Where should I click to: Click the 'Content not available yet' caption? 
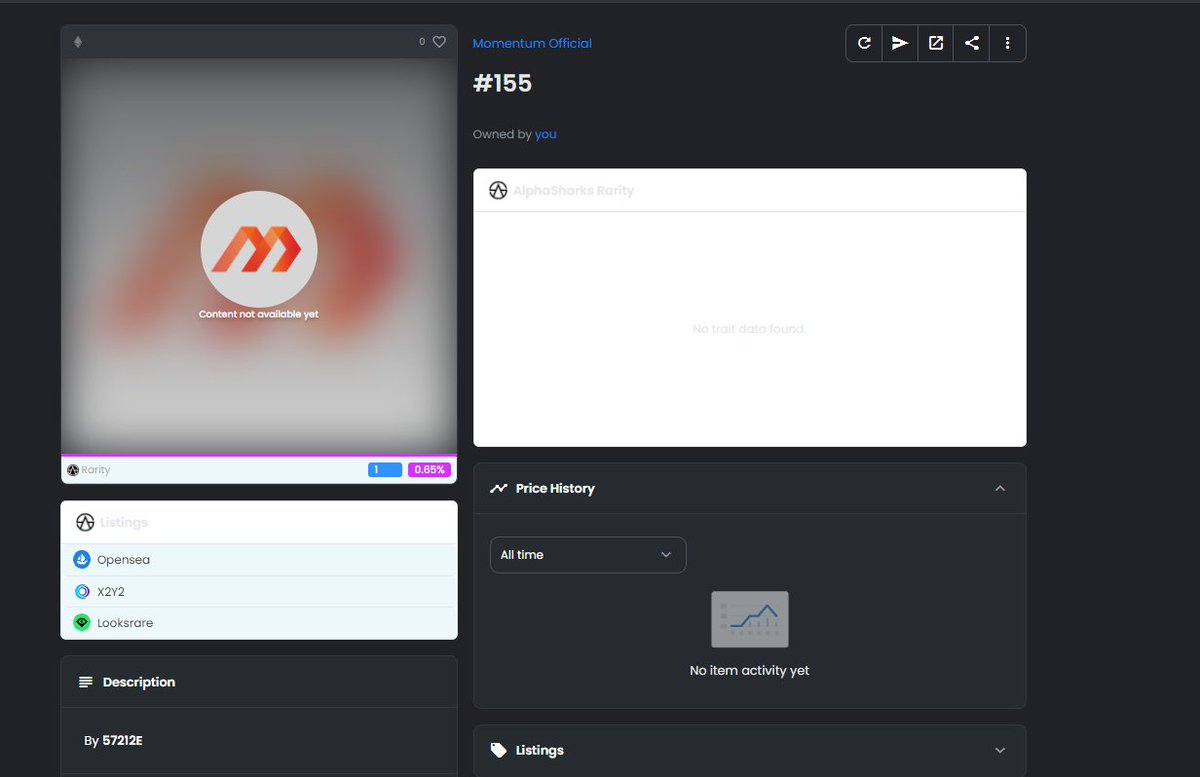(259, 314)
